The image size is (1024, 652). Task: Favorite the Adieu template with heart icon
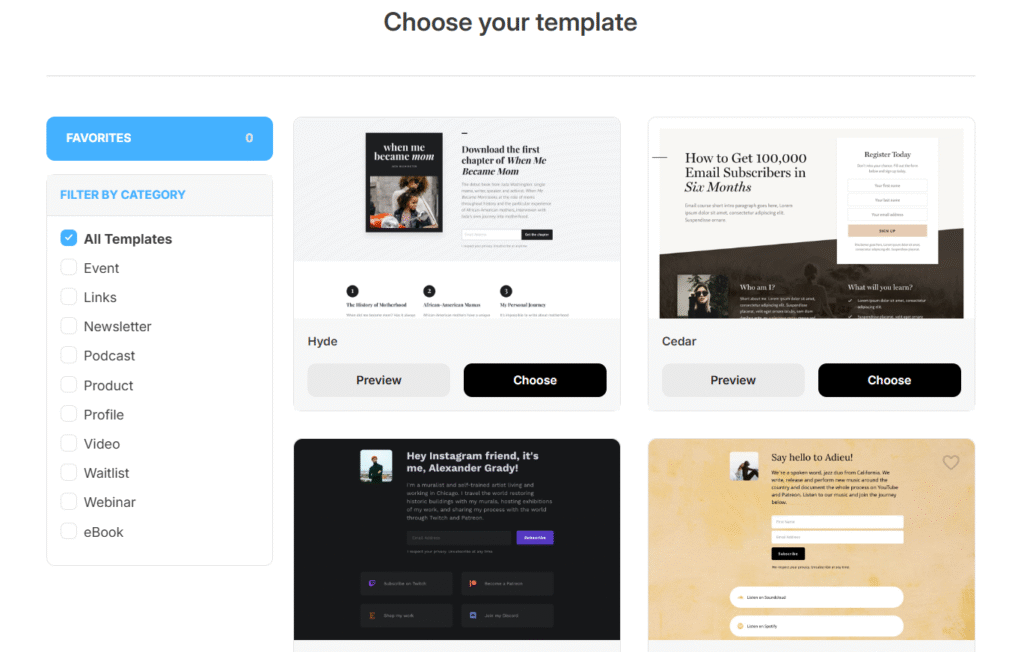click(x=950, y=463)
